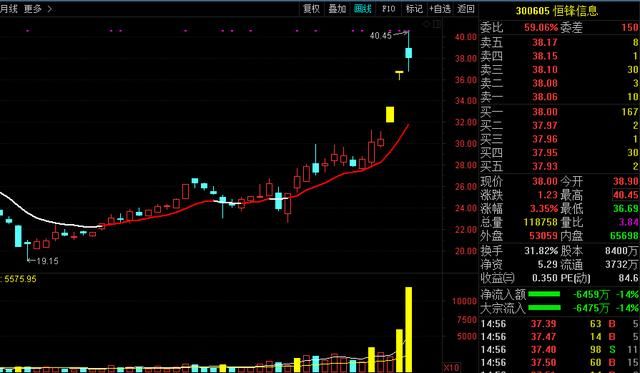Open F10 company info
This screenshot has width=640, height=373.
point(389,9)
